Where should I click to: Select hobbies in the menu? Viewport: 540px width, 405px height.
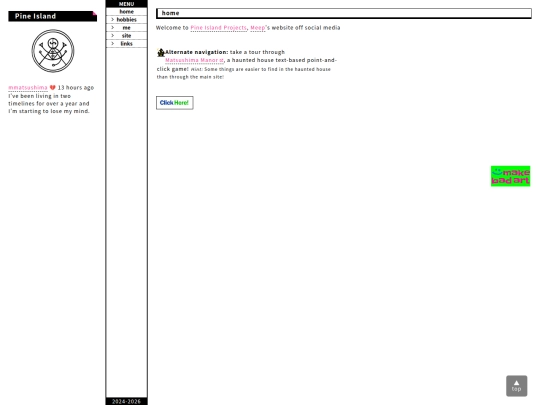[126, 20]
